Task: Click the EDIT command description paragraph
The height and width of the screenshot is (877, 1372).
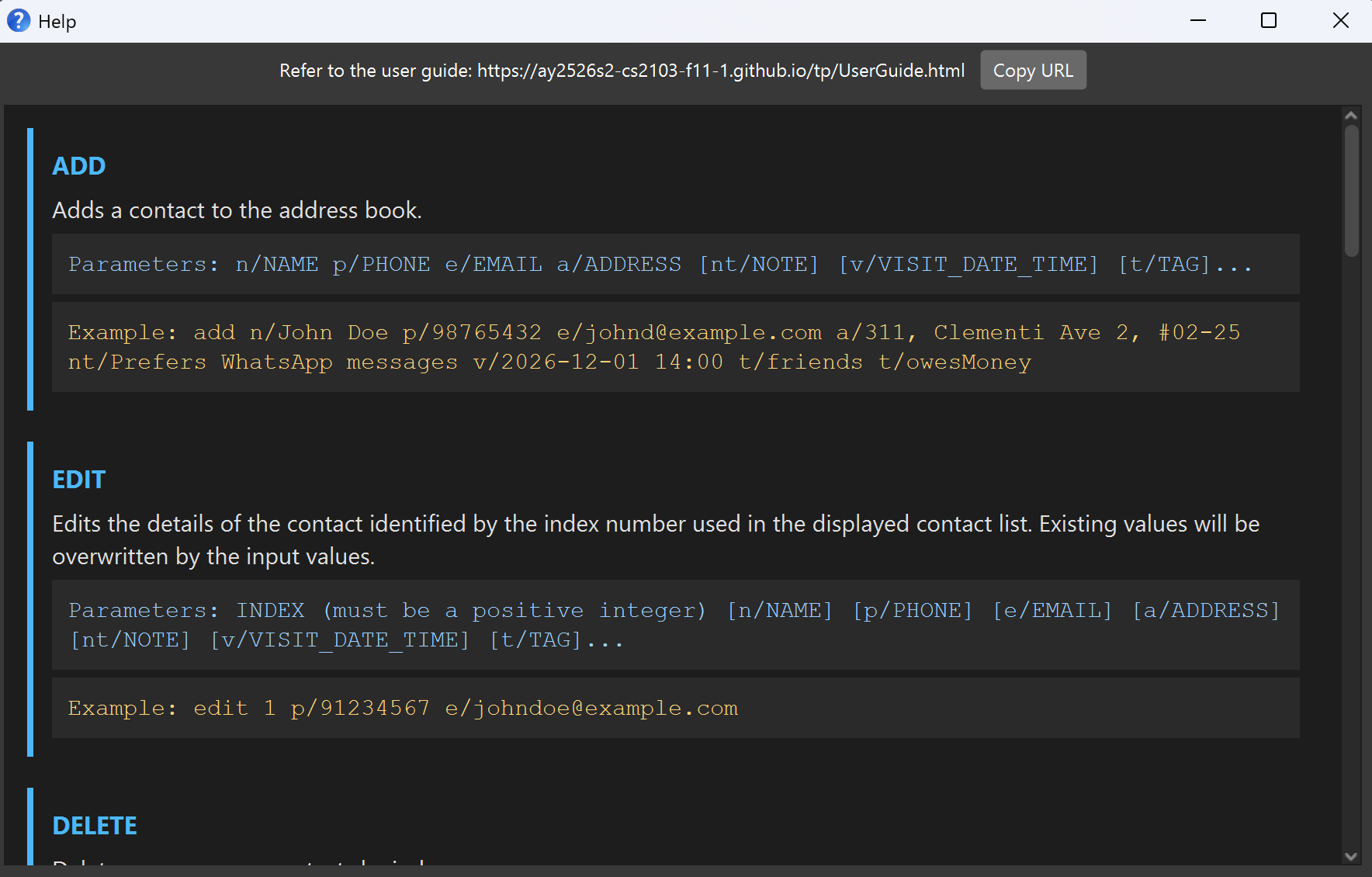Action: pyautogui.click(x=655, y=539)
